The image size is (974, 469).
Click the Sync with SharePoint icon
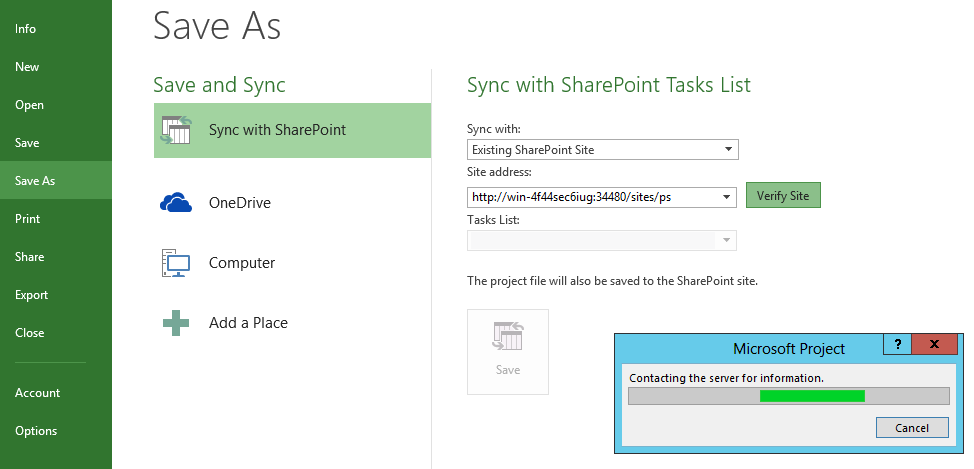pos(177,130)
